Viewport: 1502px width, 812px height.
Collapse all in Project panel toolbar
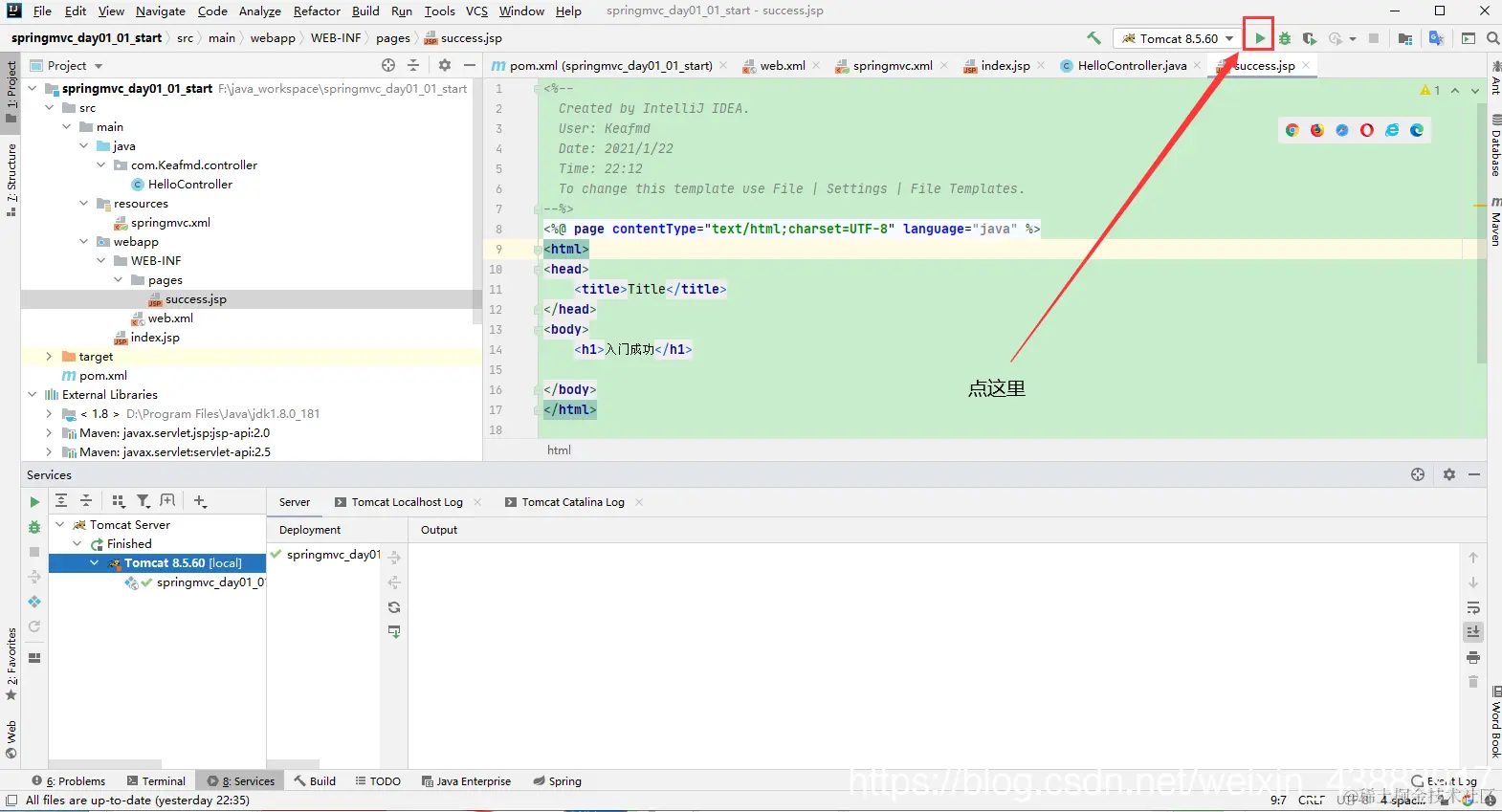pos(413,65)
